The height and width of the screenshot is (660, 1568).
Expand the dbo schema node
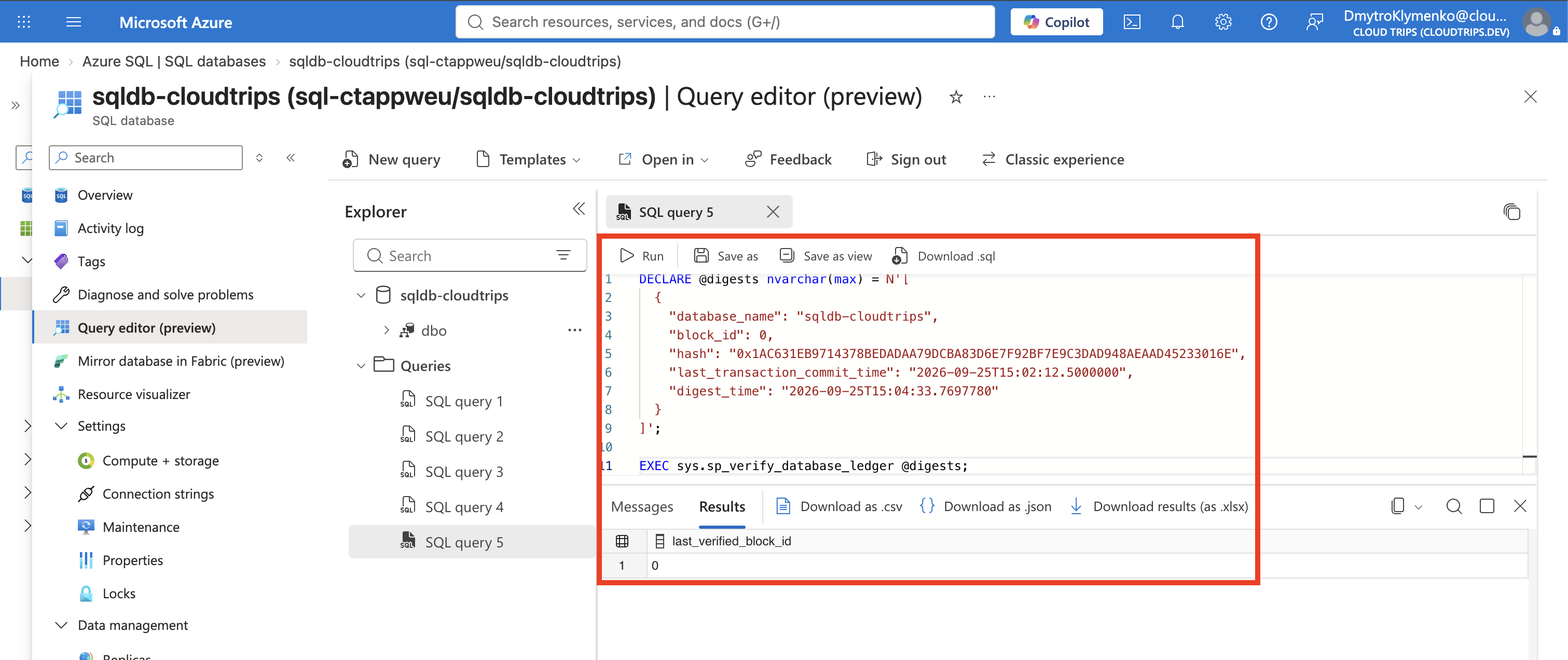tap(387, 331)
